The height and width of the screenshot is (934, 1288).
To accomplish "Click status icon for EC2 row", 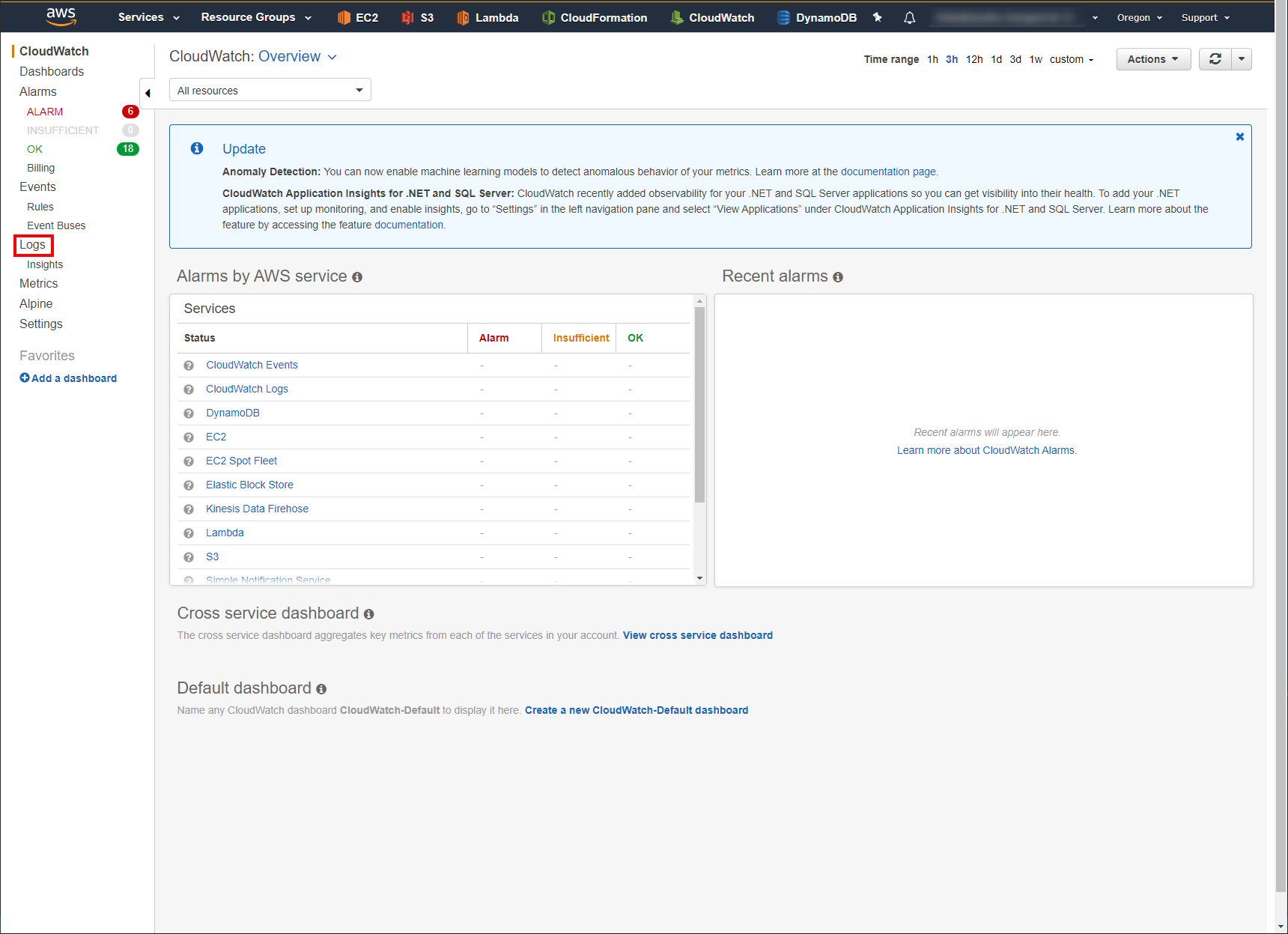I will [x=189, y=437].
